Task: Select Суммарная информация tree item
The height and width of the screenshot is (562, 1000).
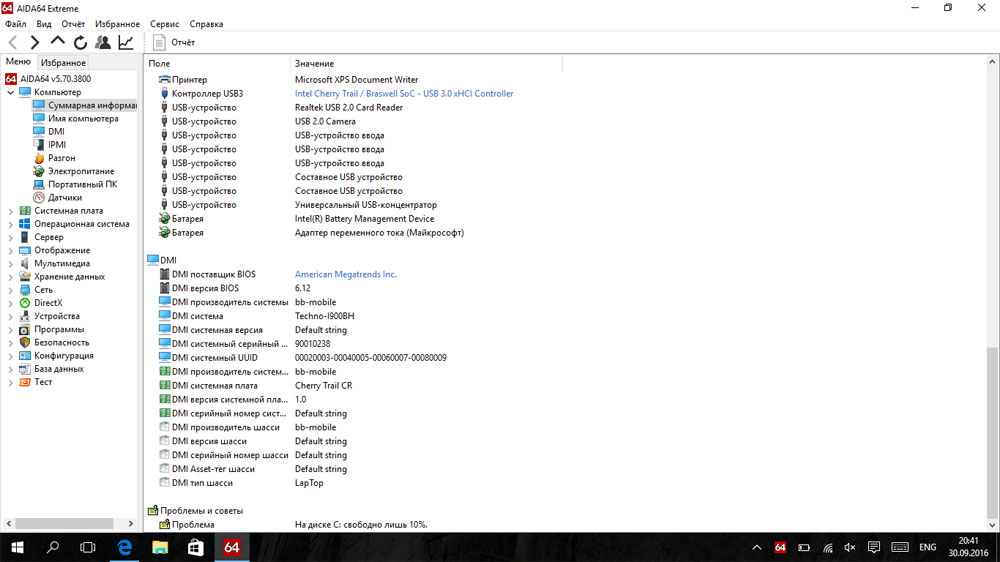Action: [84, 105]
